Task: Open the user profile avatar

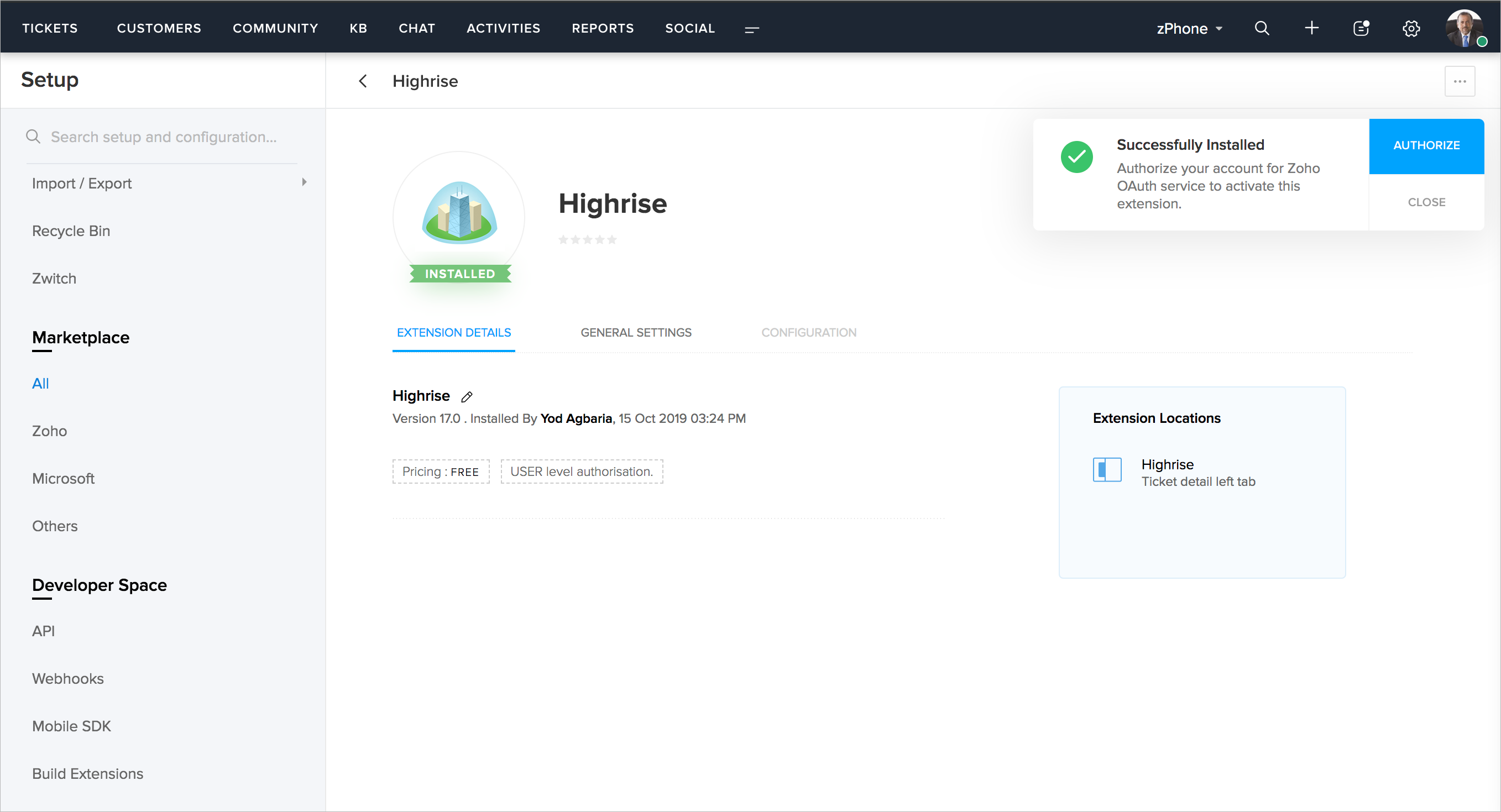Action: pyautogui.click(x=1465, y=28)
